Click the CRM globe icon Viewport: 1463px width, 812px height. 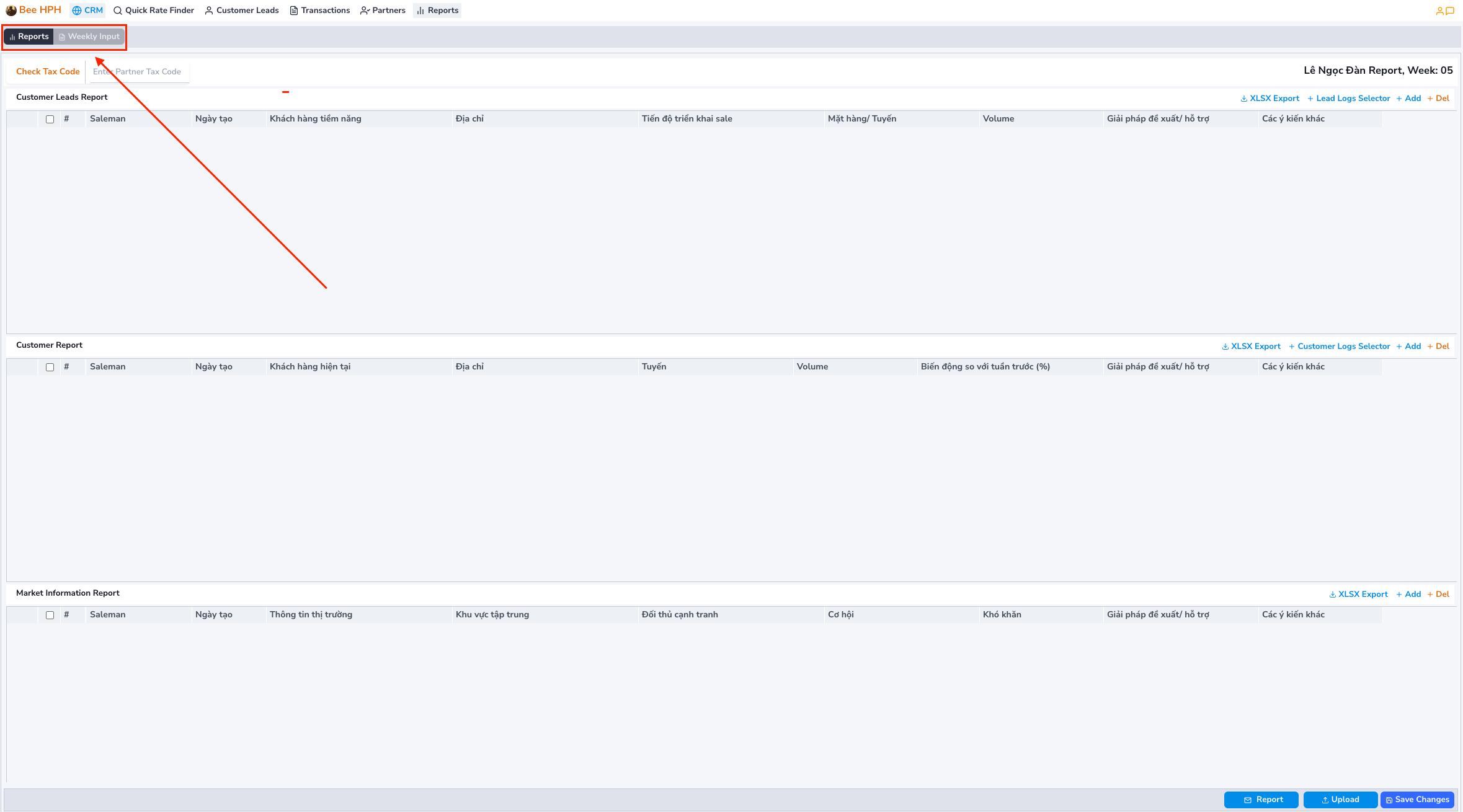(77, 11)
